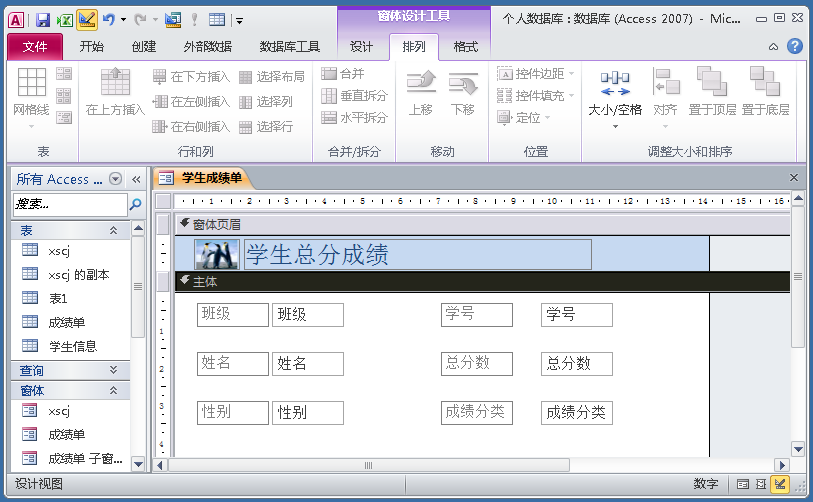Open the 对齐 align dropdown
This screenshot has width=813, height=502.
coord(665,99)
